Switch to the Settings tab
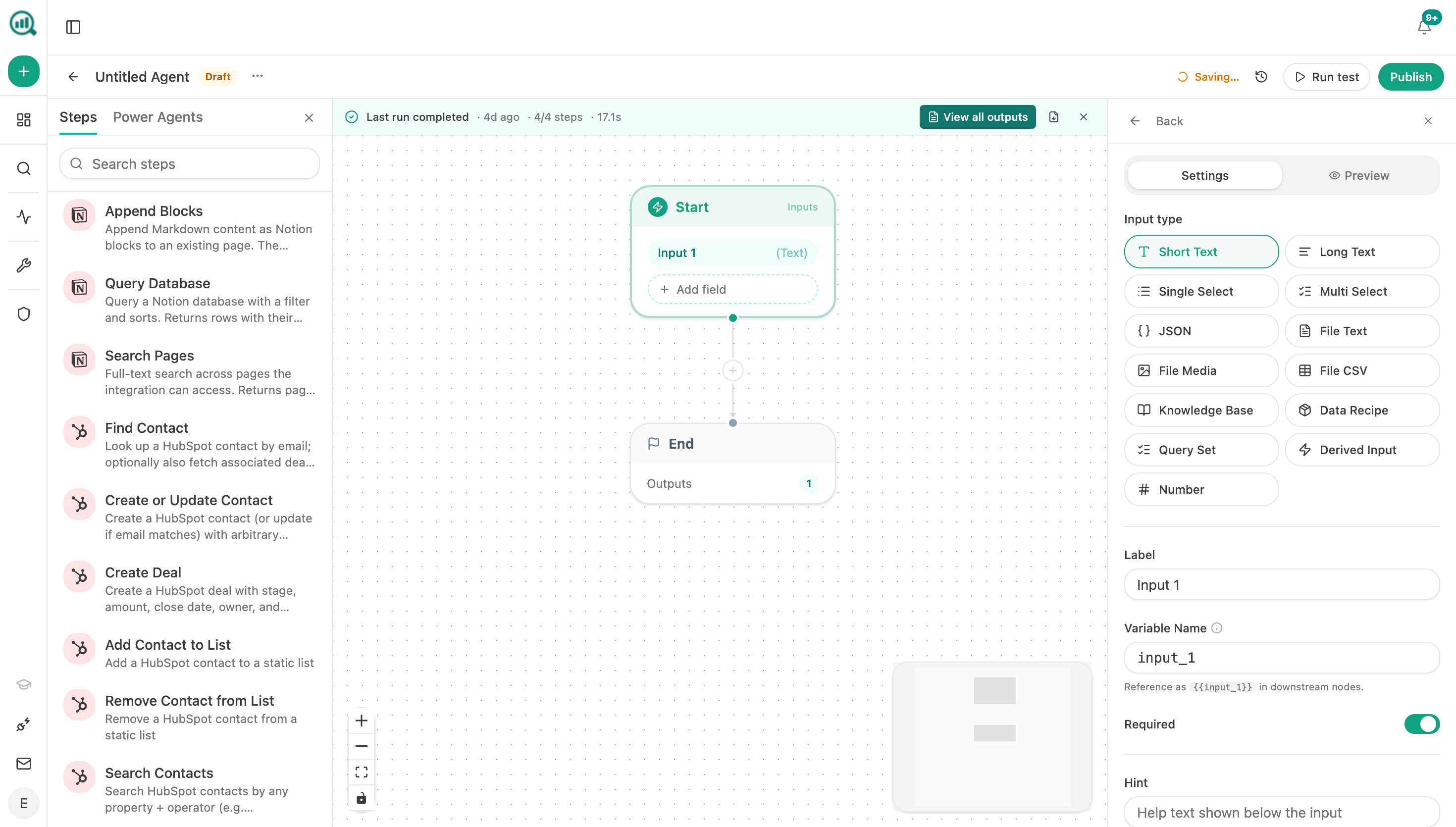The height and width of the screenshot is (827, 1456). pos(1205,175)
